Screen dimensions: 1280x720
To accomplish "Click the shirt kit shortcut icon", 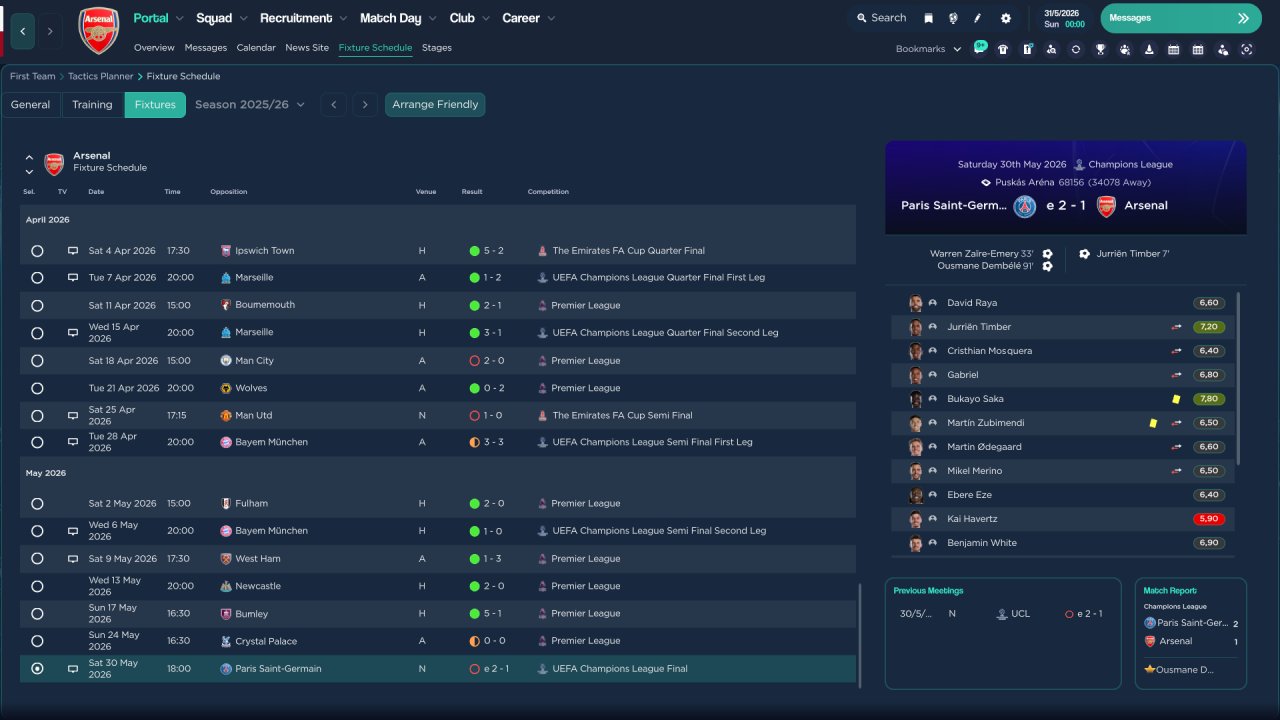I will [x=1003, y=49].
